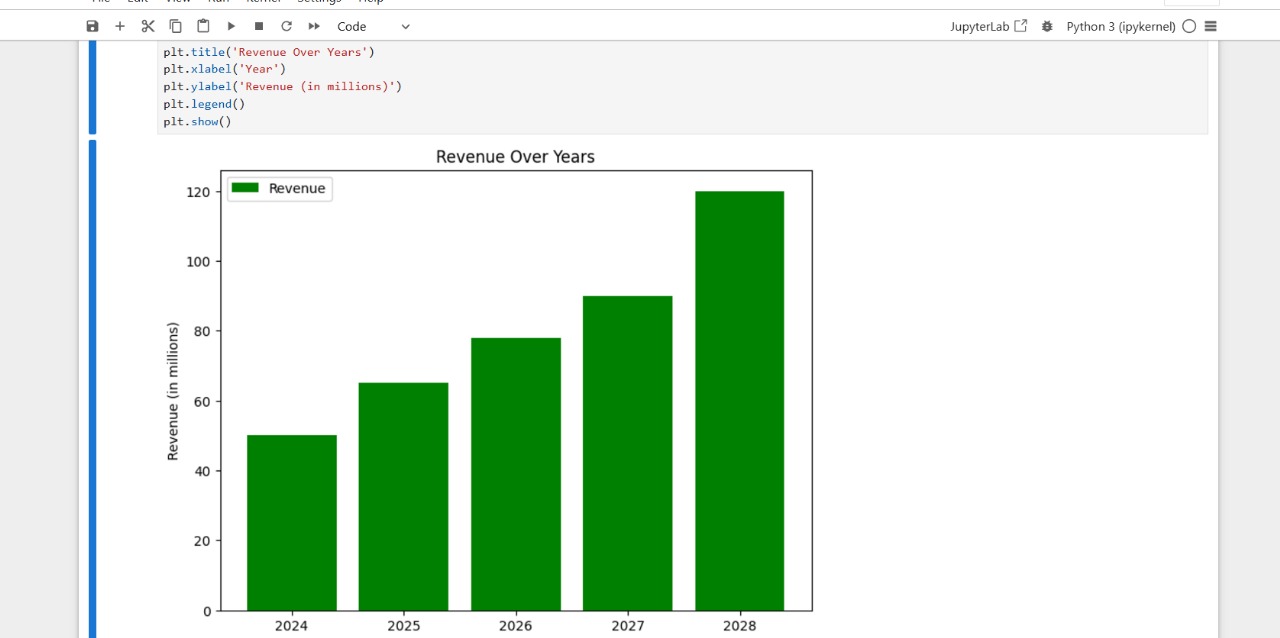Enable the debugger bug icon

[x=1047, y=26]
